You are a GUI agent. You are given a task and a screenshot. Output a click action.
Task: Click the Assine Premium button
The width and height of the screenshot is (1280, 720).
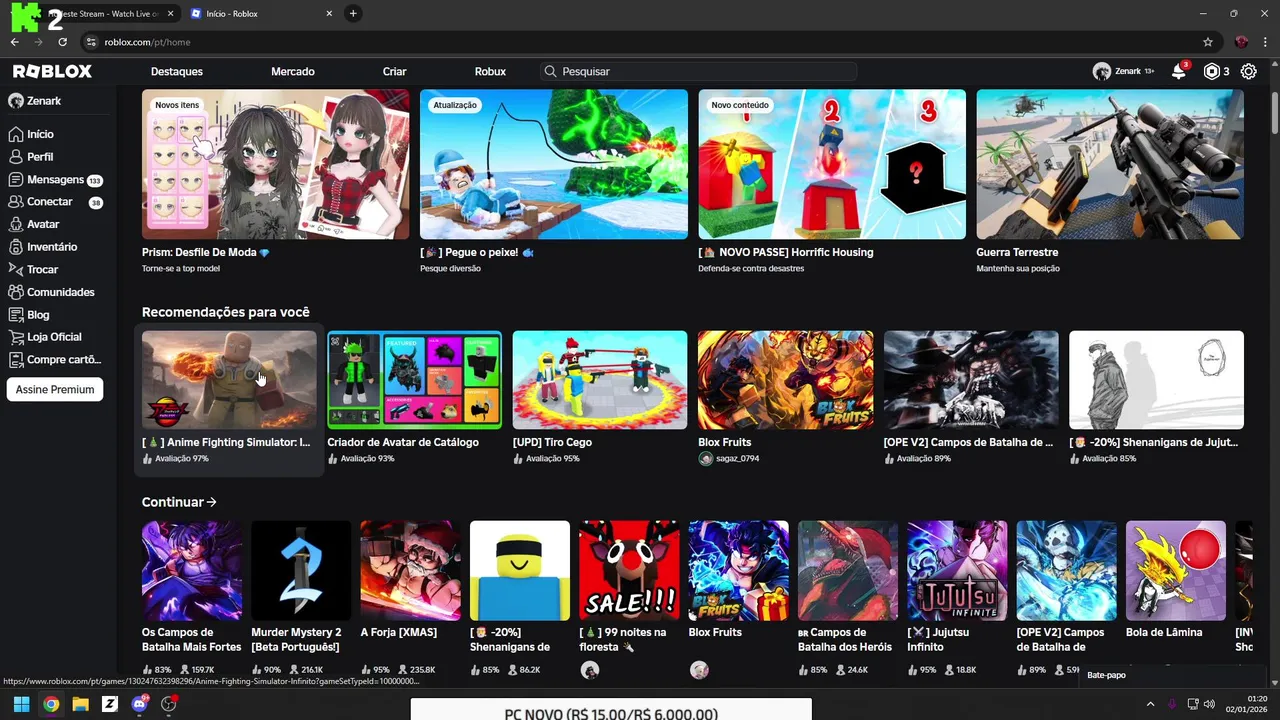click(55, 390)
